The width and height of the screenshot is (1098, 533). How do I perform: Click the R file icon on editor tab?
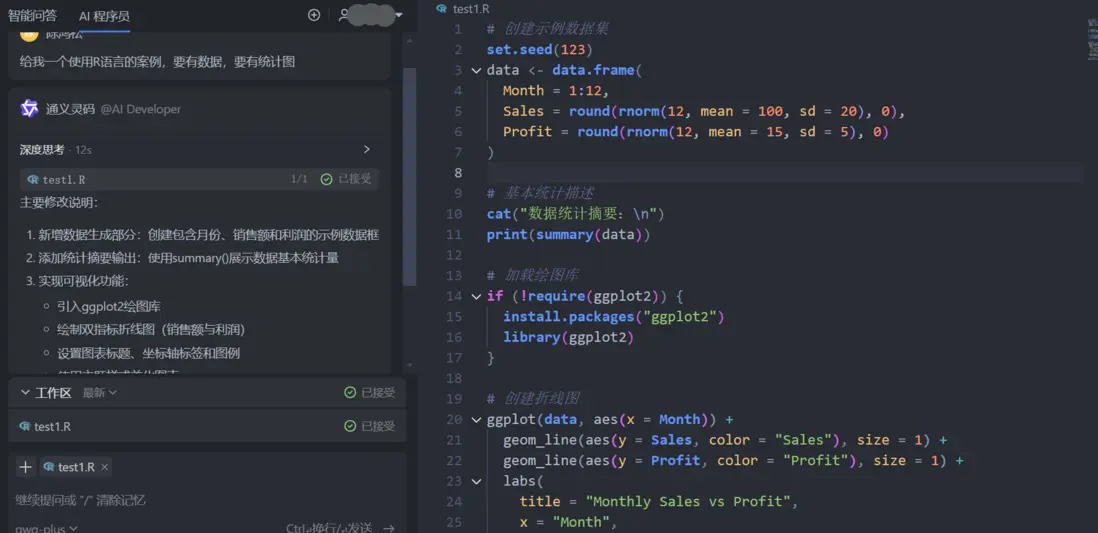[441, 9]
